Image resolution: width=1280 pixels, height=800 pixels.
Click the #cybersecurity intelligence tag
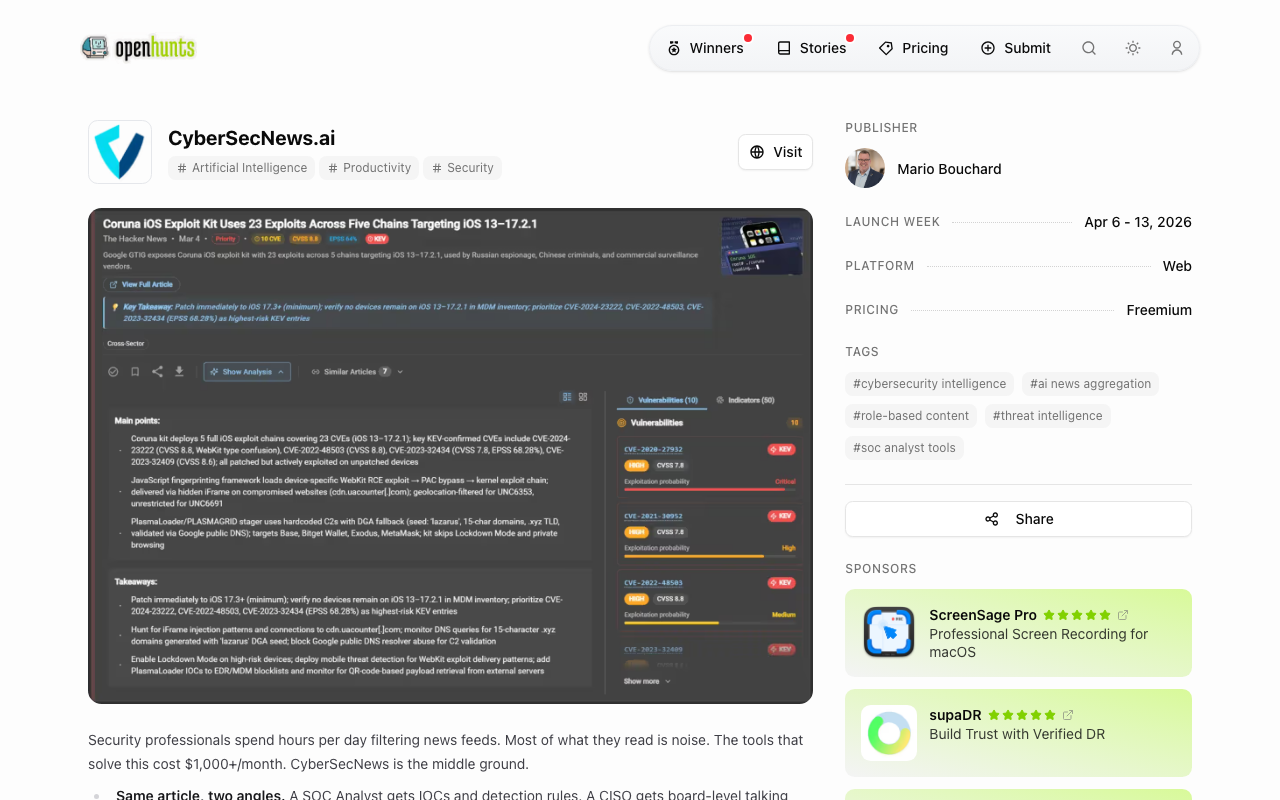pos(929,384)
